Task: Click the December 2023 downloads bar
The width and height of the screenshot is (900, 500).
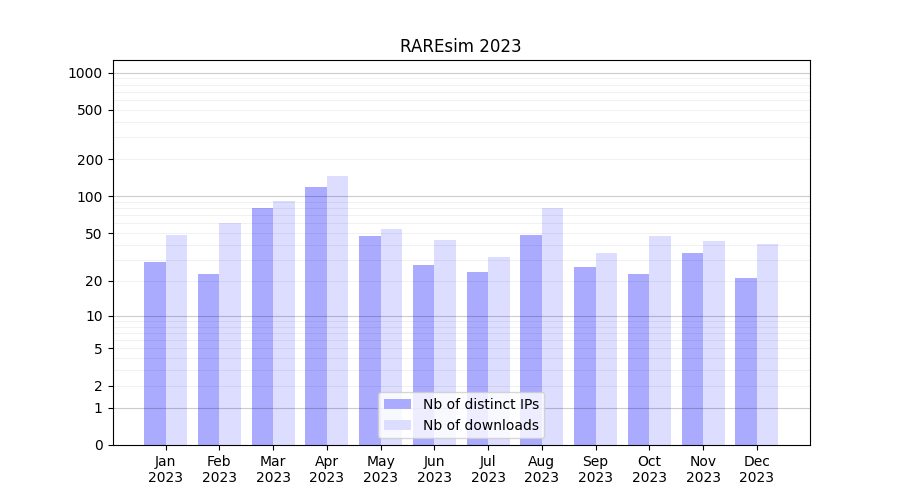Action: (767, 344)
